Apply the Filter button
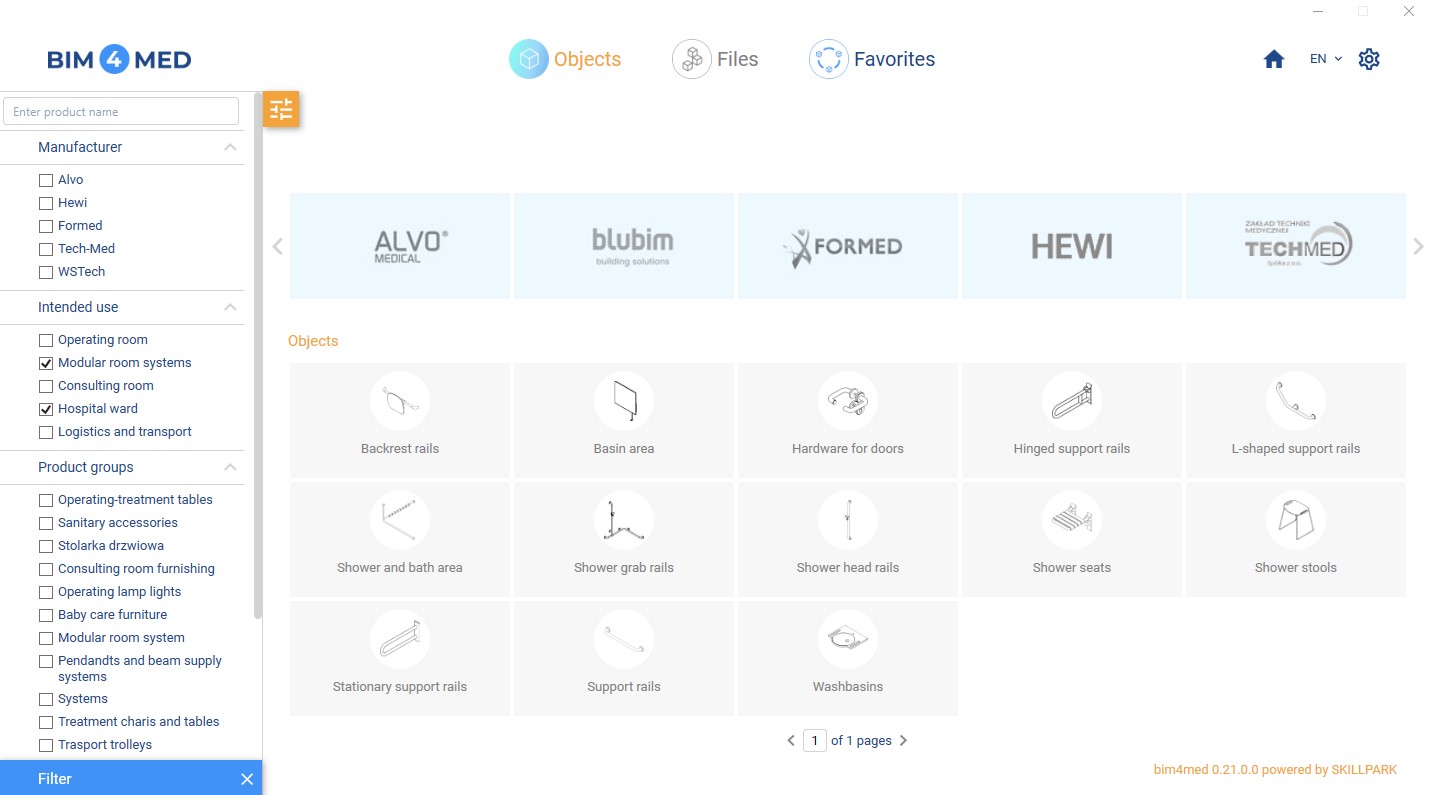1429x795 pixels. point(55,779)
